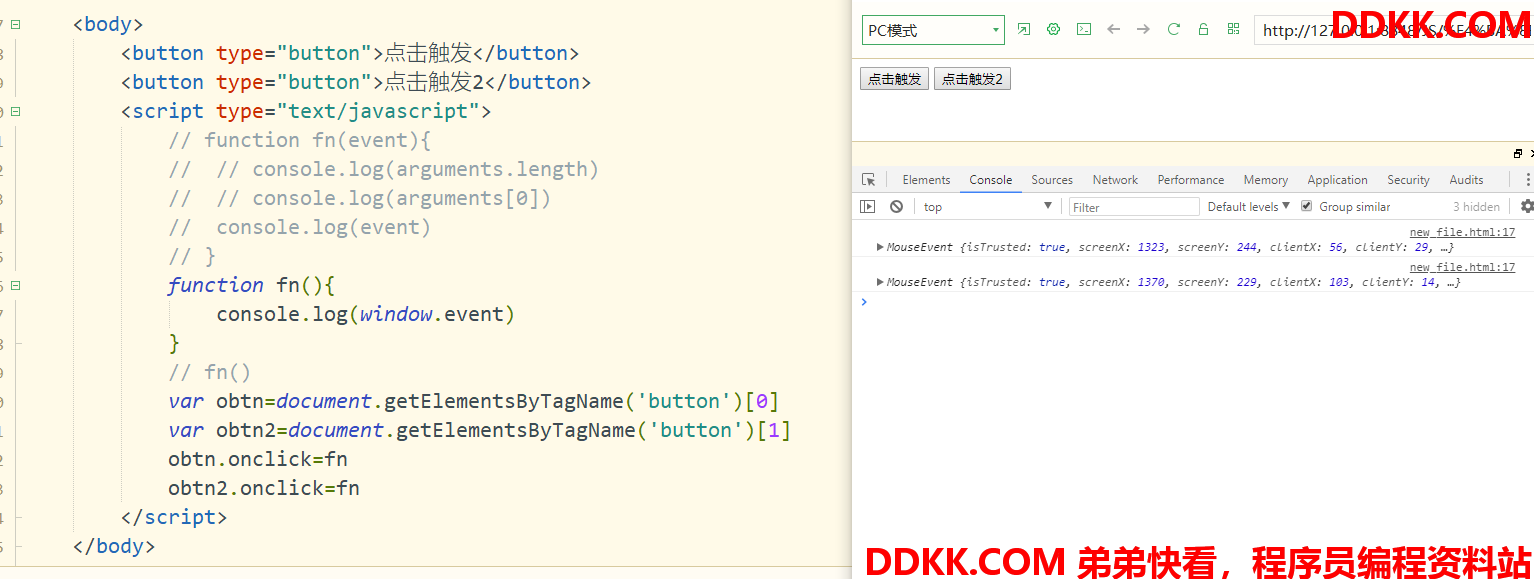Click the closing "</script>" tag line

pyautogui.click(x=174, y=517)
